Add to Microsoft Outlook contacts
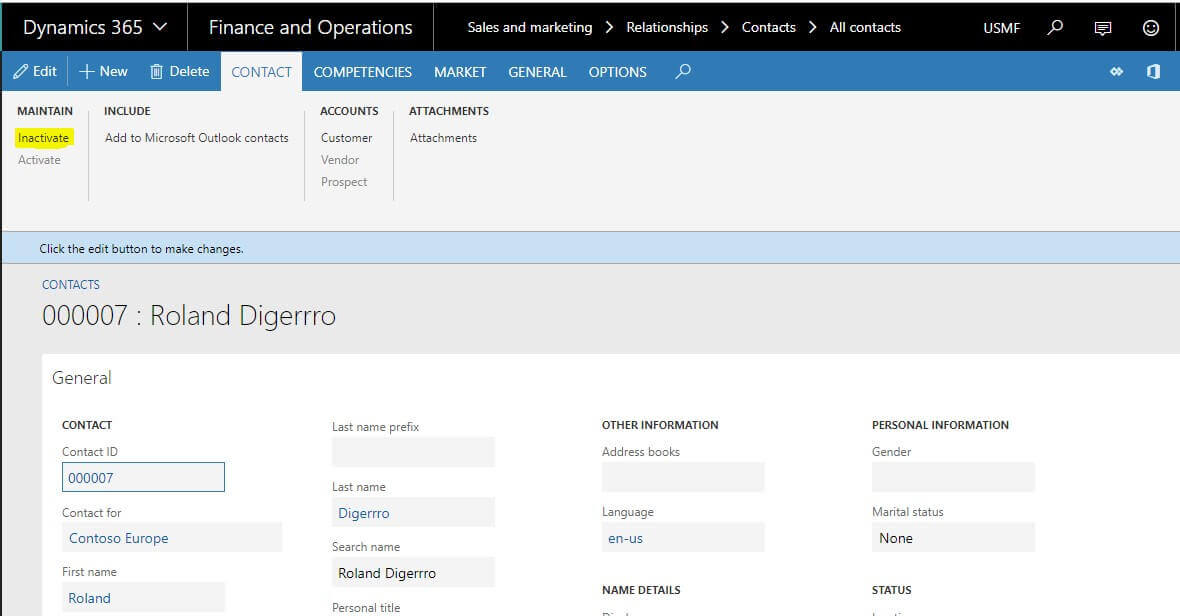 (196, 138)
